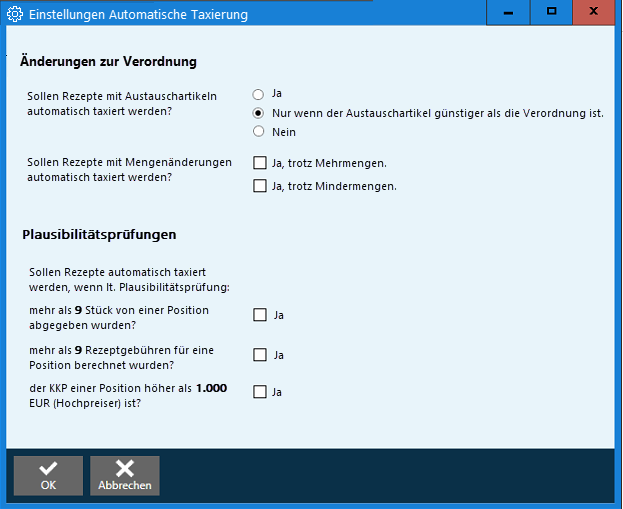Screen dimensions: 623x509
Task: Click 'mehr als 9 Stück von einer Position' text
Action: 119,317
